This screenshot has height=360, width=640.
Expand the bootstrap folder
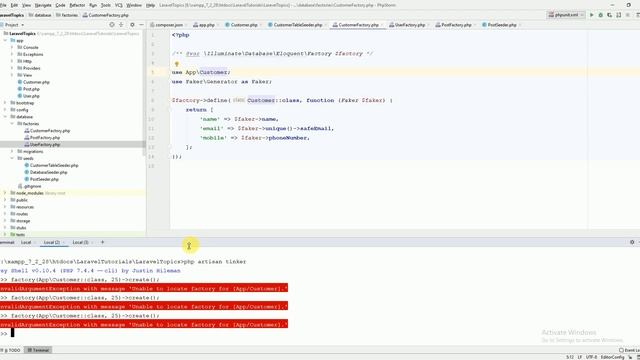5,103
